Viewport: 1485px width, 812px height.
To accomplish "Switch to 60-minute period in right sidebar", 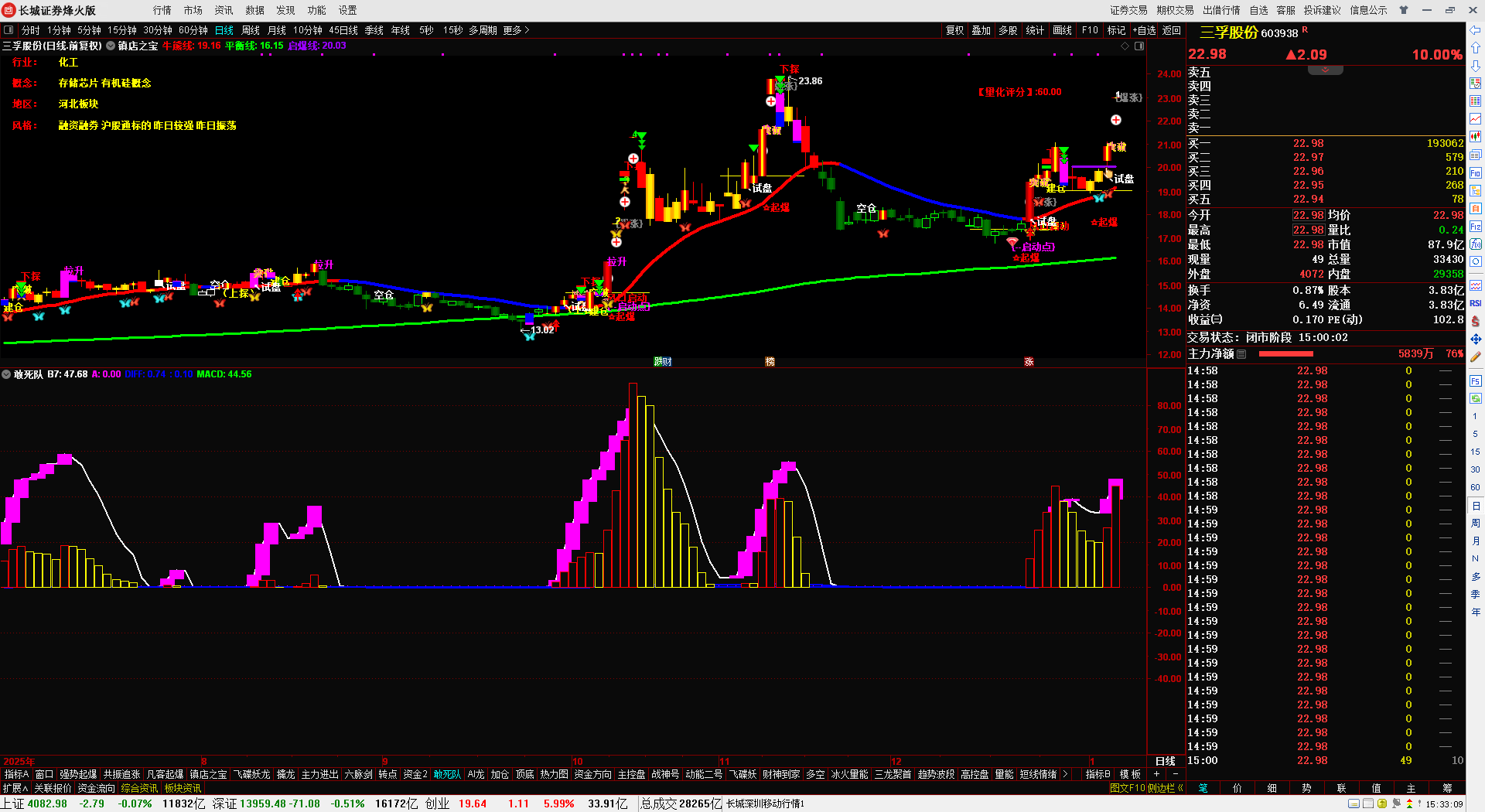I will pos(1476,487).
